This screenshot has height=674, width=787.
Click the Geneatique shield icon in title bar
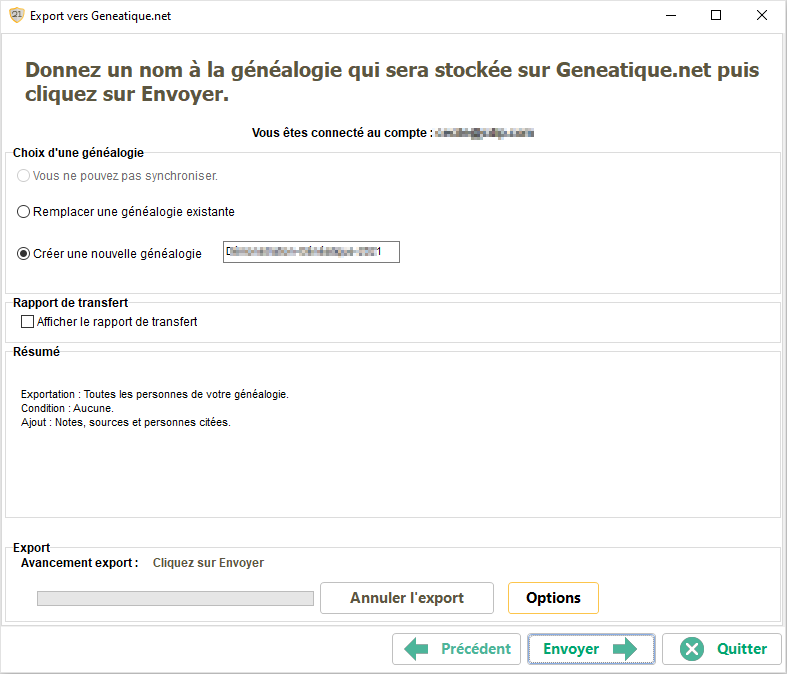(x=17, y=15)
